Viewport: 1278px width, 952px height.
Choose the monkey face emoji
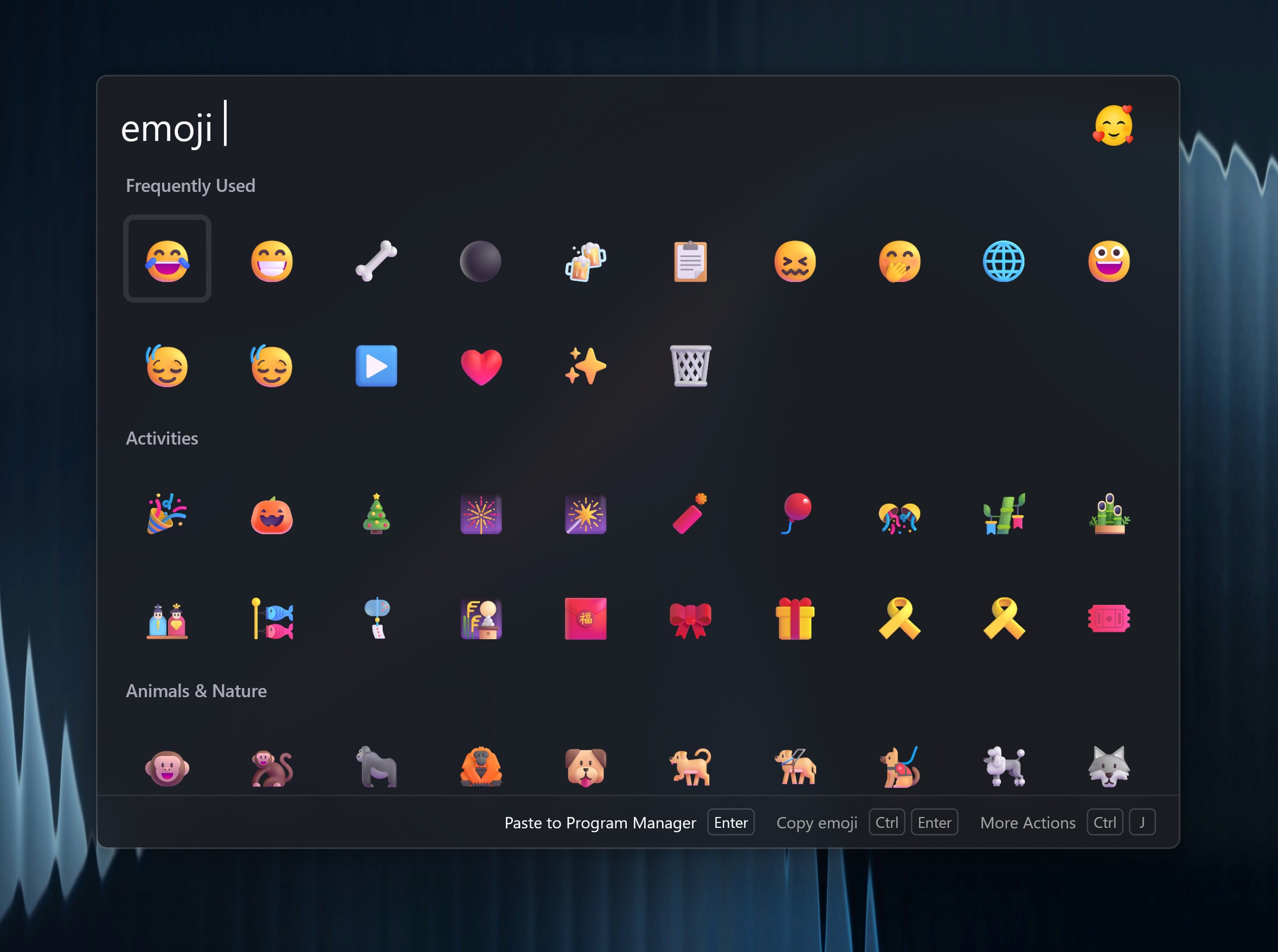[x=167, y=768]
